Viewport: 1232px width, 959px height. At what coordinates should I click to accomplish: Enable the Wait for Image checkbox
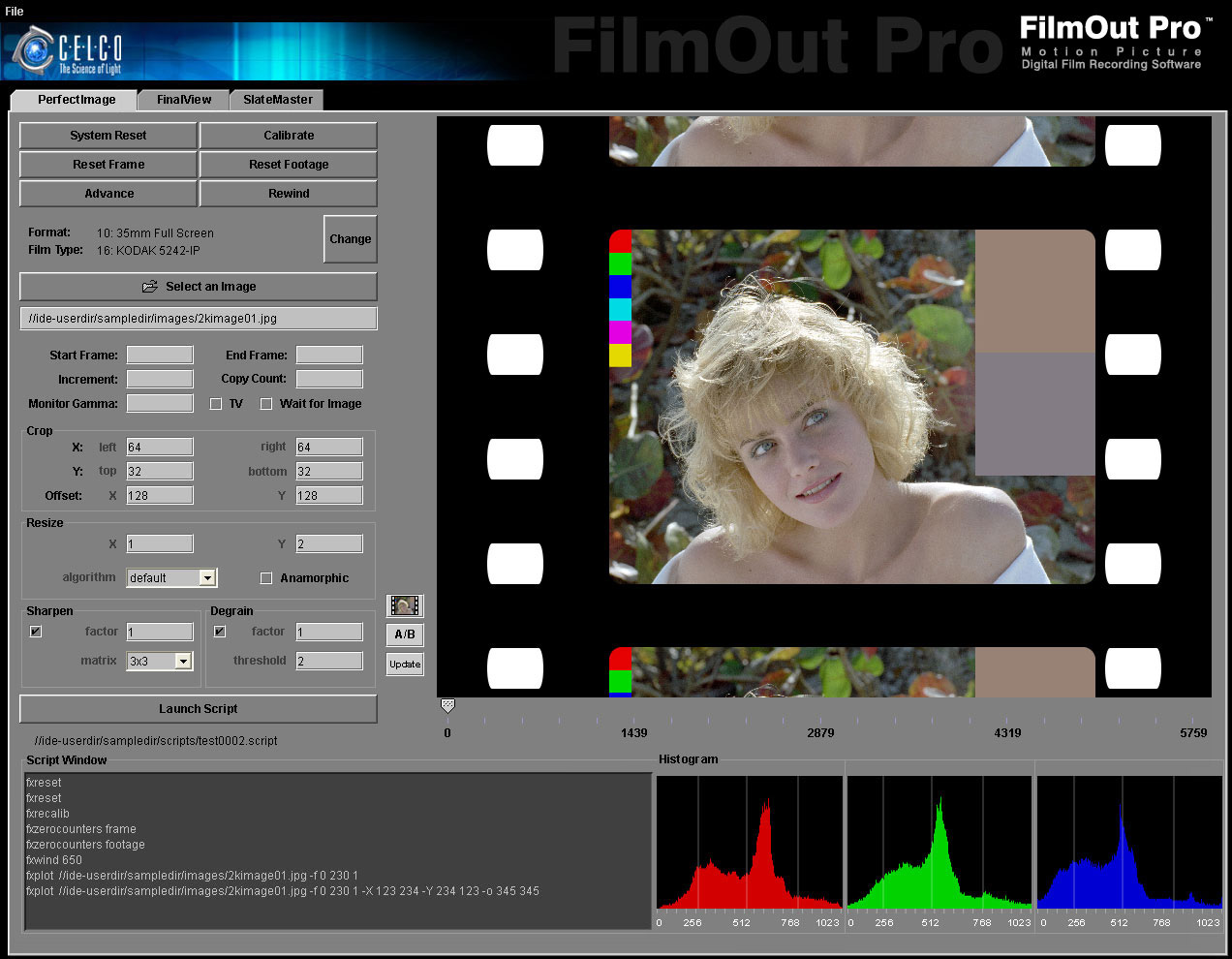[266, 404]
